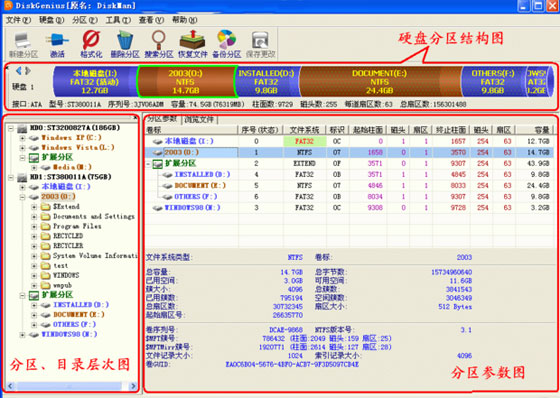Select WINDOWS98 (M:) row in partition table
Screen dimensions: 560x398
click(350, 208)
